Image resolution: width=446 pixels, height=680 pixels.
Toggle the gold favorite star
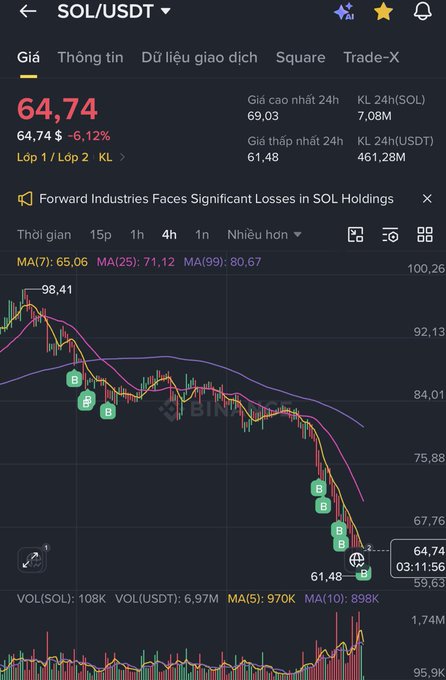point(383,12)
